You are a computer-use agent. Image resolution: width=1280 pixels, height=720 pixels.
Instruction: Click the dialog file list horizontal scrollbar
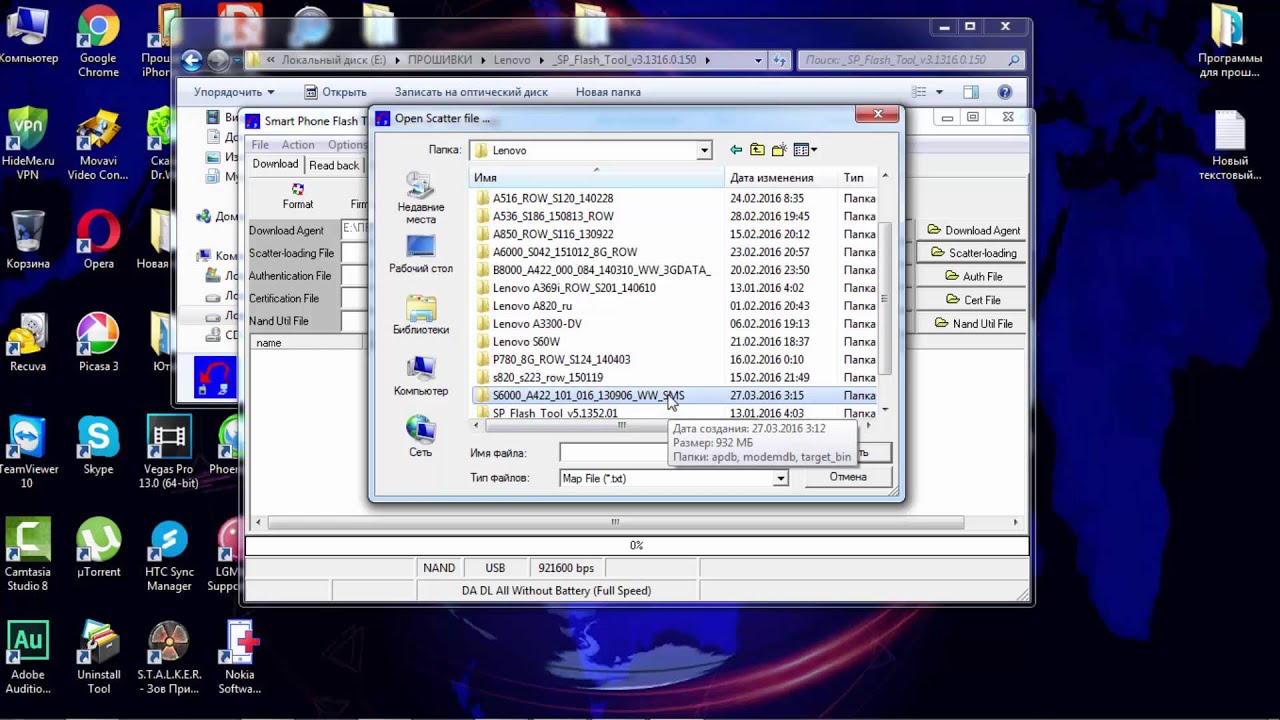coord(621,425)
